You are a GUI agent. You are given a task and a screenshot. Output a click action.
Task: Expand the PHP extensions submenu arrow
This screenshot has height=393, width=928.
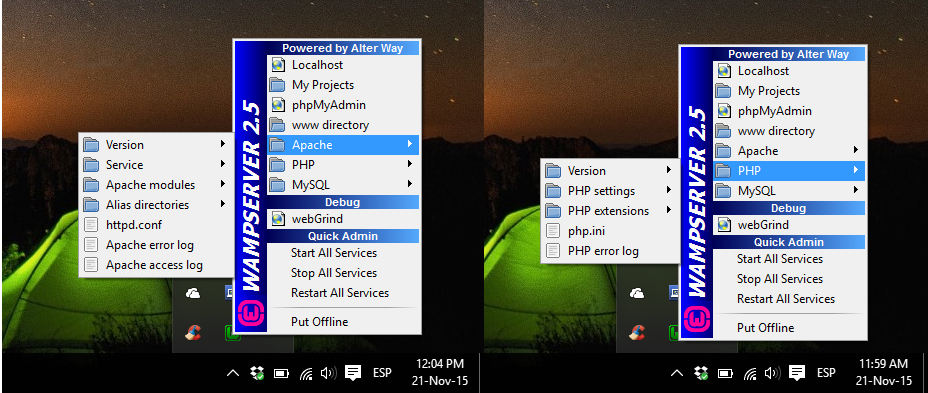click(x=669, y=210)
